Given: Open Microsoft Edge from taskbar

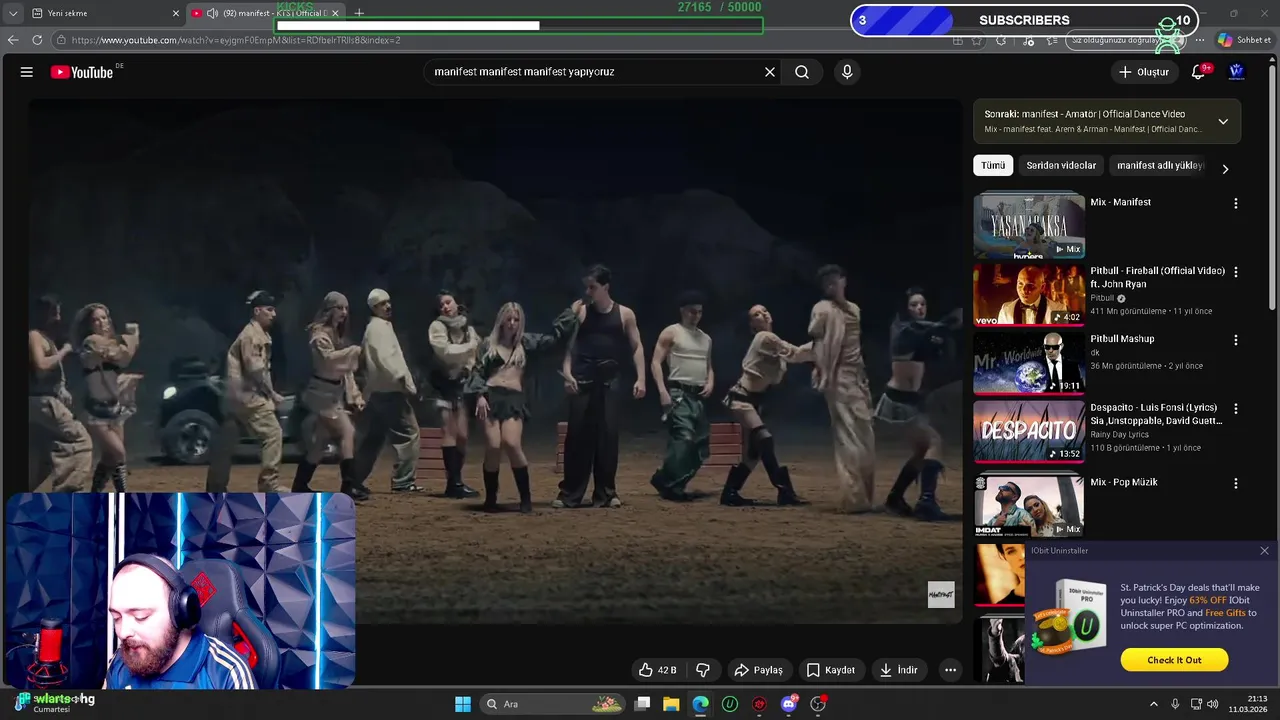Looking at the screenshot, I should pyautogui.click(x=701, y=704).
